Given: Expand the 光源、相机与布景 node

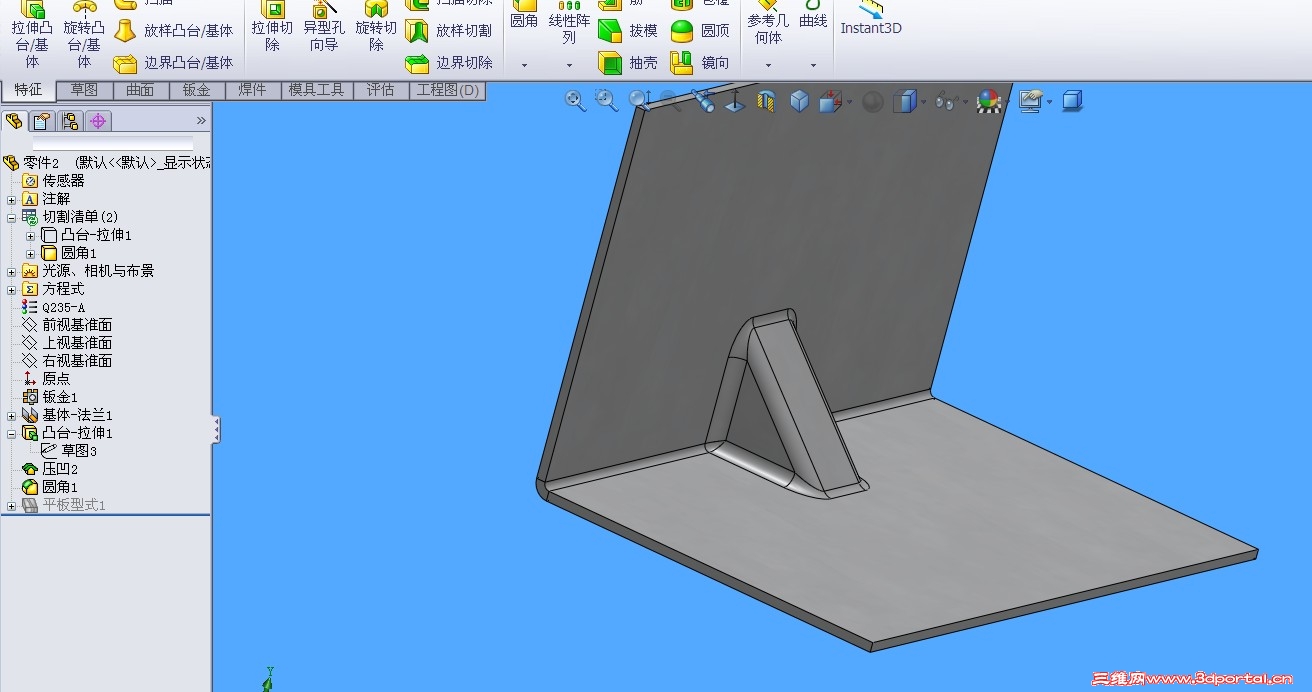Looking at the screenshot, I should (x=11, y=272).
